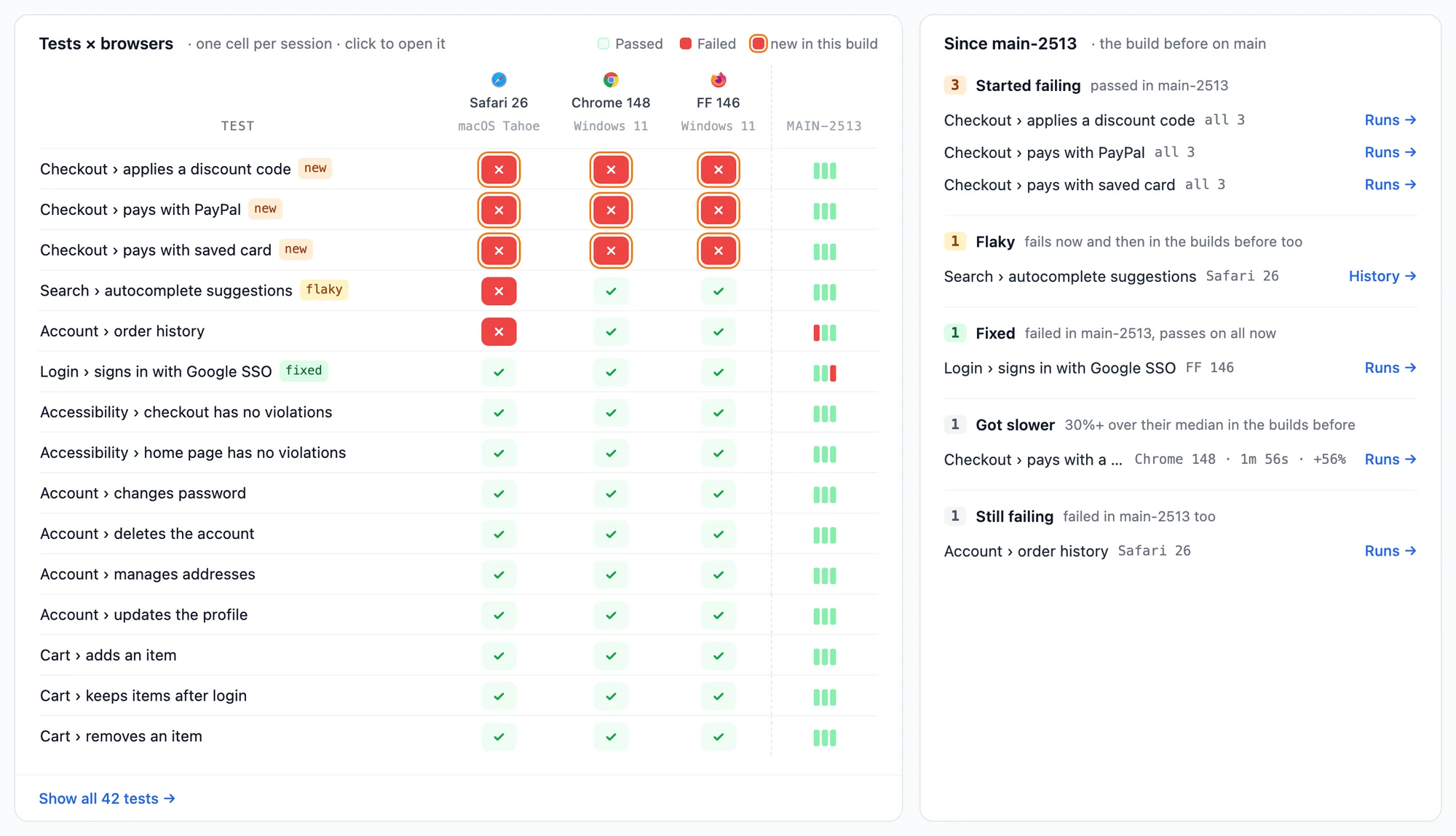Screen dimensions: 1456x836
Task: Open failed Safari session for discount code test
Action: click(499, 170)
